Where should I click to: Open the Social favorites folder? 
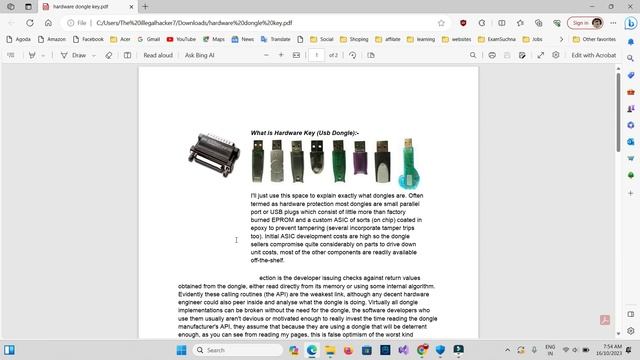click(322, 39)
